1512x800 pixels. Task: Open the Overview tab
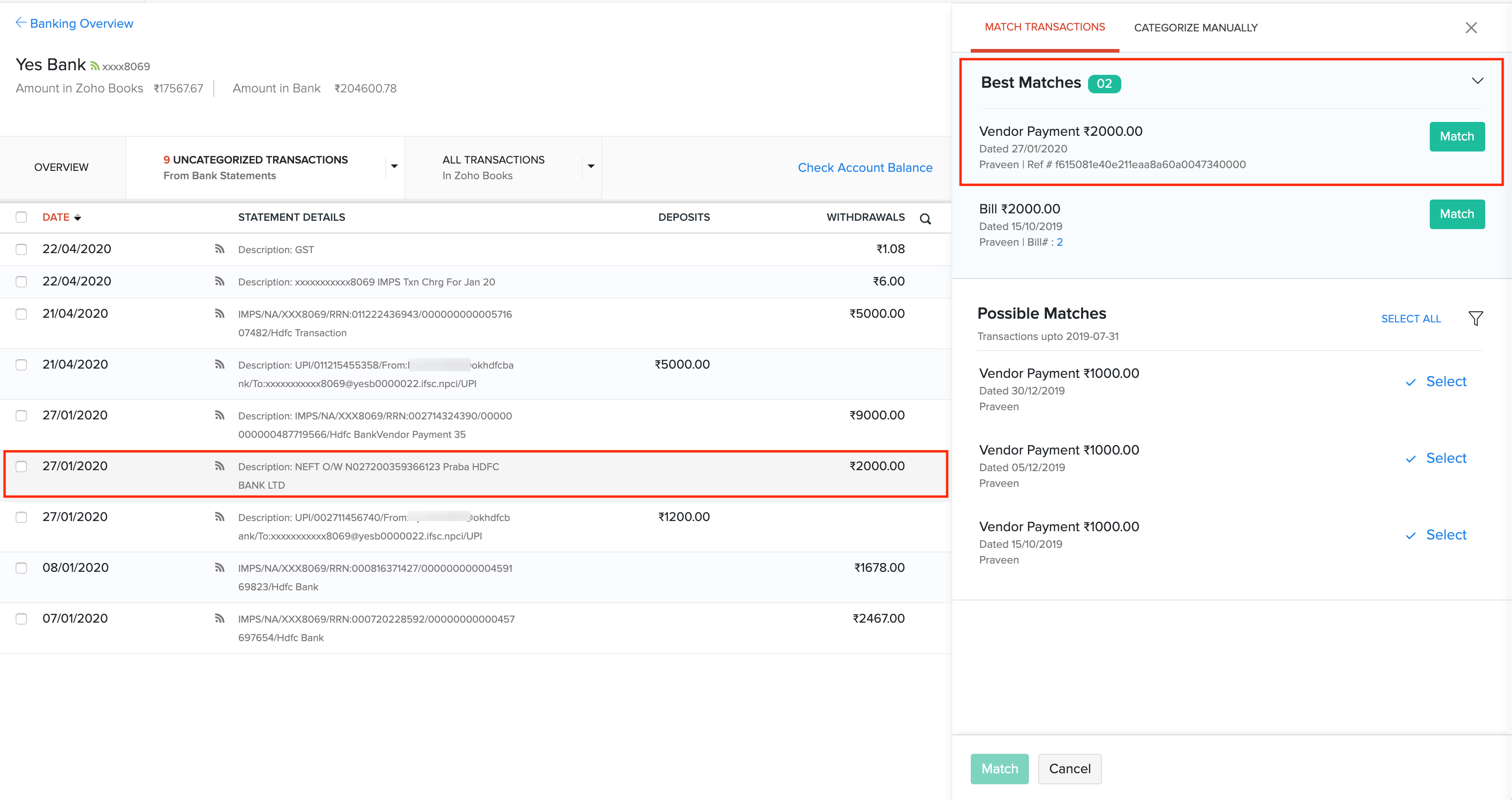[61, 167]
